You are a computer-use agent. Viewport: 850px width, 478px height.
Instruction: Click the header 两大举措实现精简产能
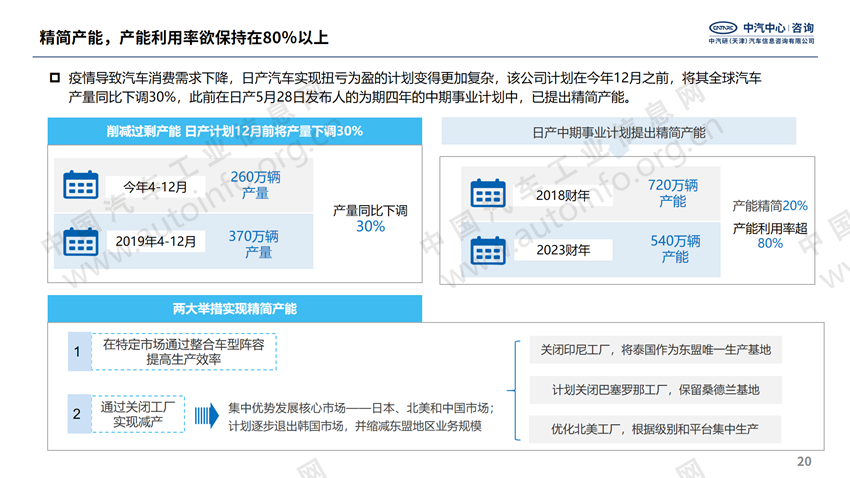click(235, 309)
